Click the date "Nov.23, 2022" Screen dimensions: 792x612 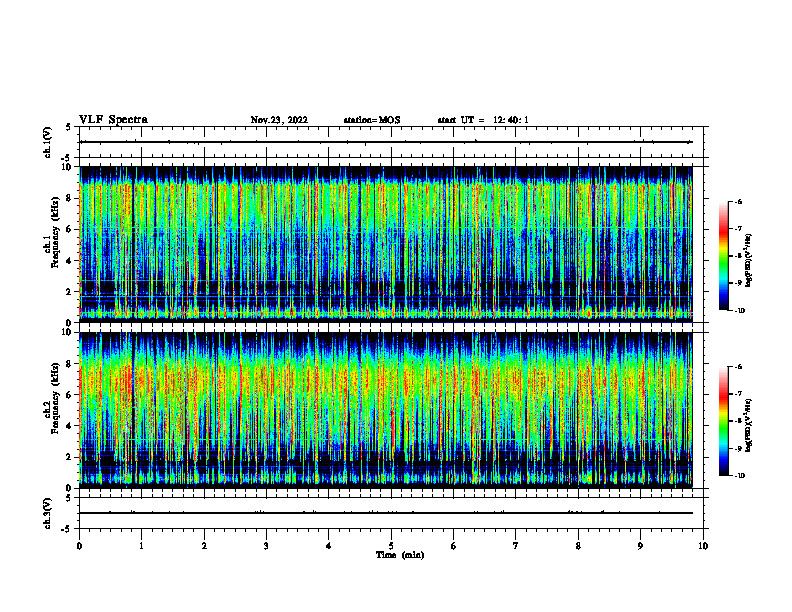point(279,120)
